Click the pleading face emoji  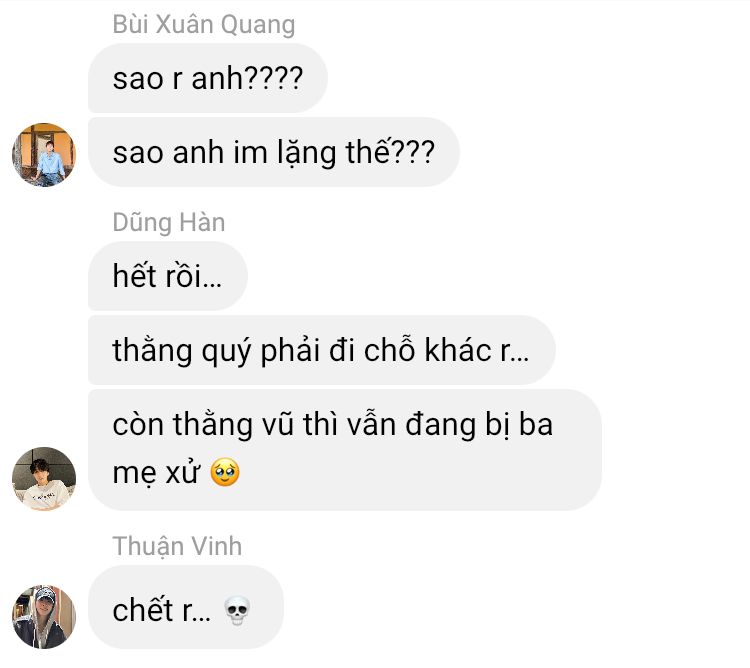[225, 472]
